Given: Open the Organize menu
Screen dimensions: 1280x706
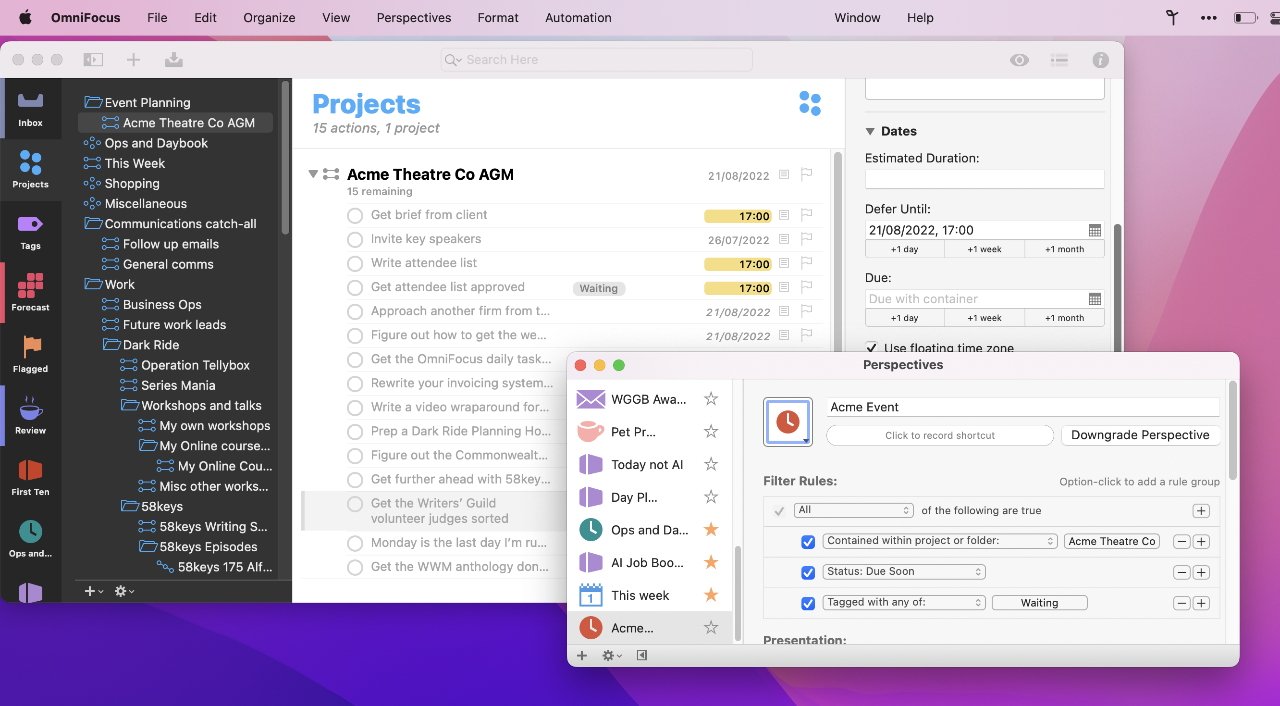Looking at the screenshot, I should [x=270, y=18].
